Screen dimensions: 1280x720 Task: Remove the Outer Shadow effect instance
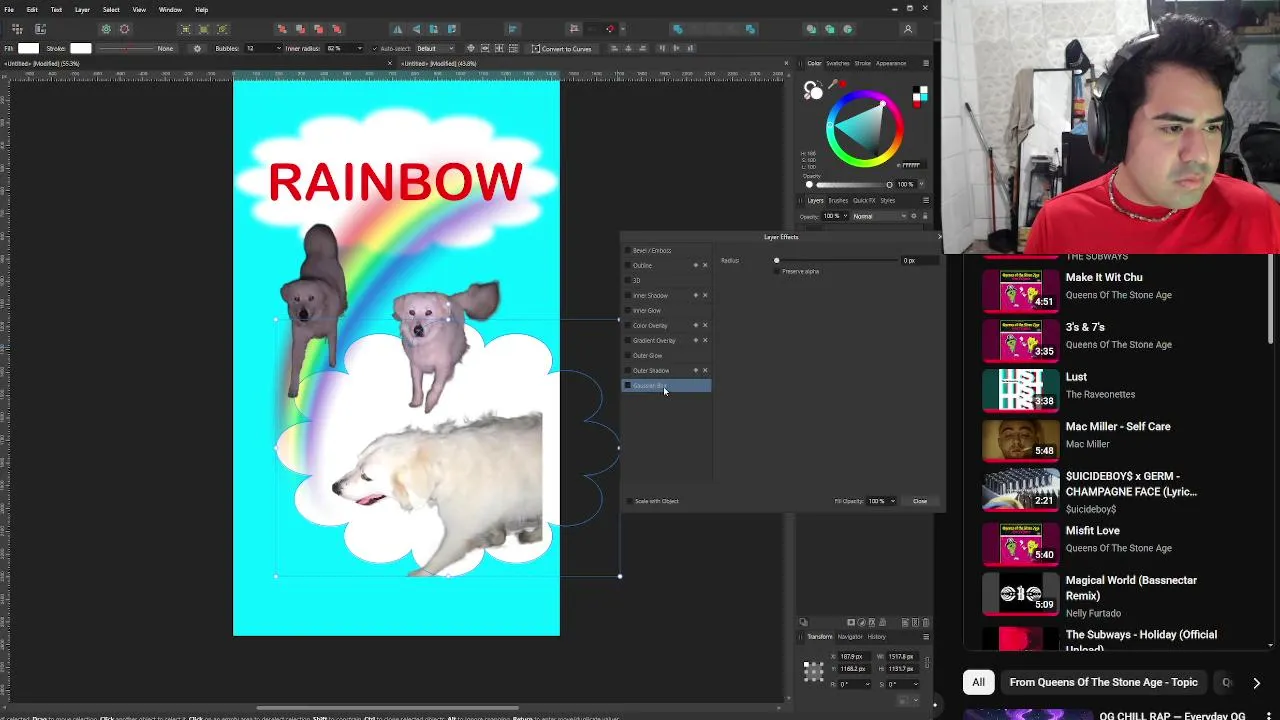pyautogui.click(x=705, y=370)
